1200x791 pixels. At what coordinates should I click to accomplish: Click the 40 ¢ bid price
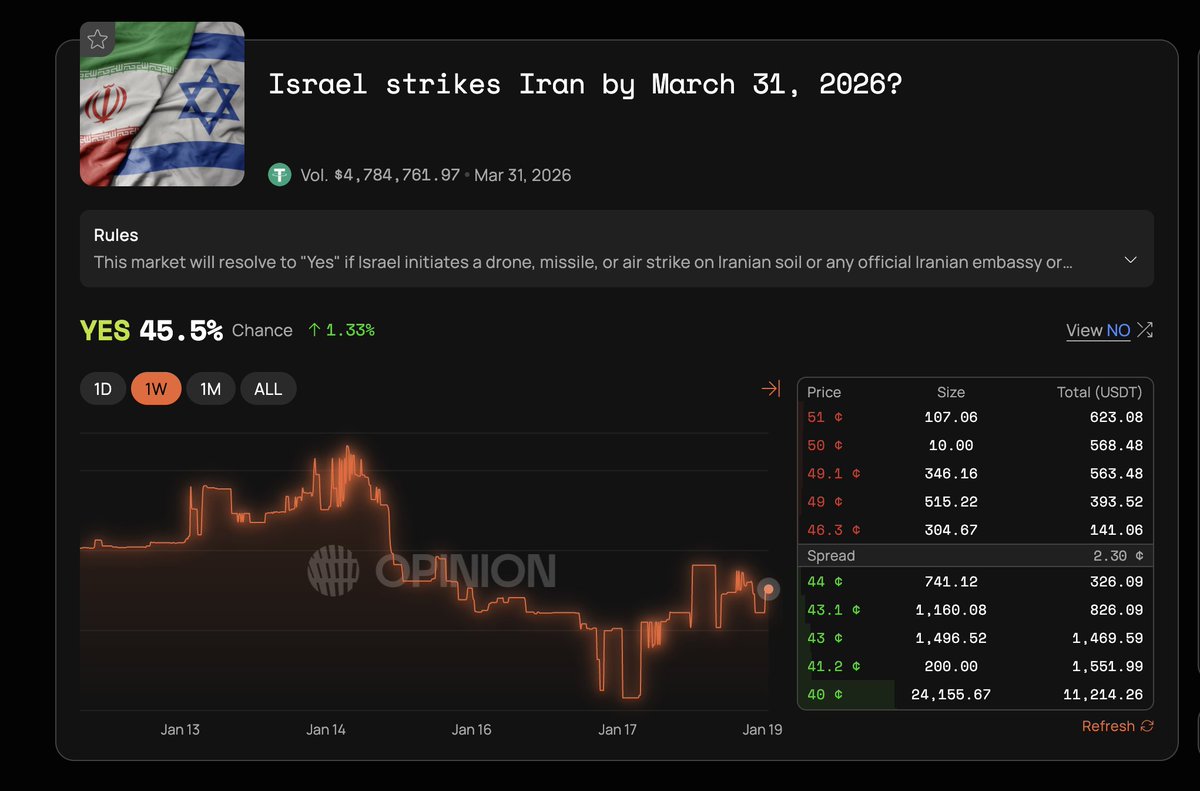(x=825, y=694)
